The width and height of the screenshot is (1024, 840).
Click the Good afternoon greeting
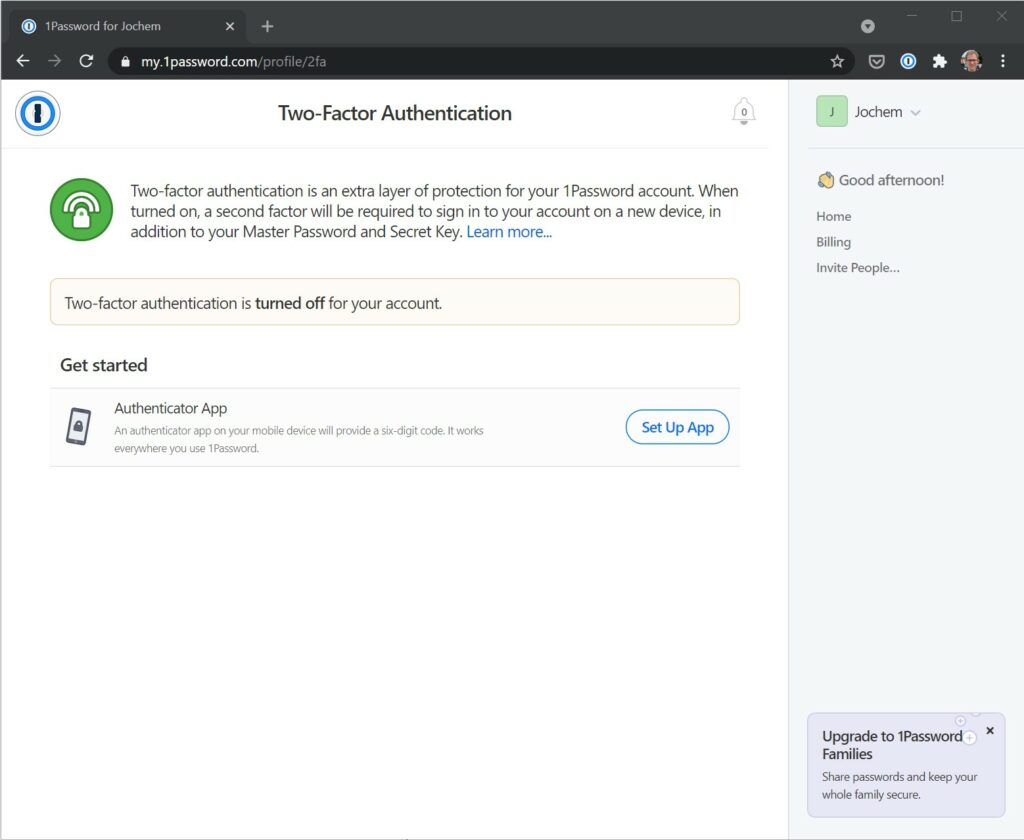point(891,180)
